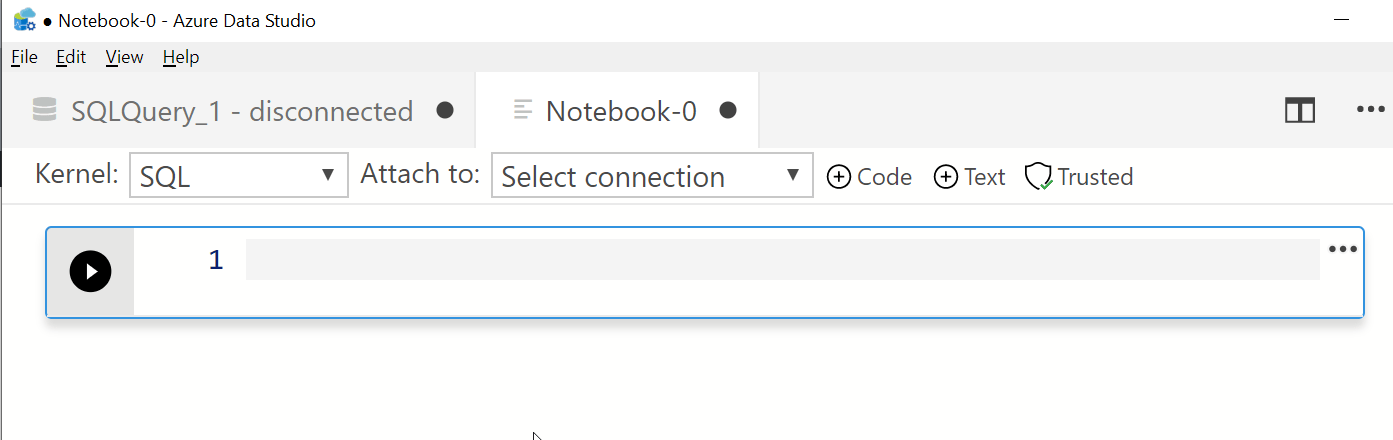Add a new Text cell

coord(969,177)
